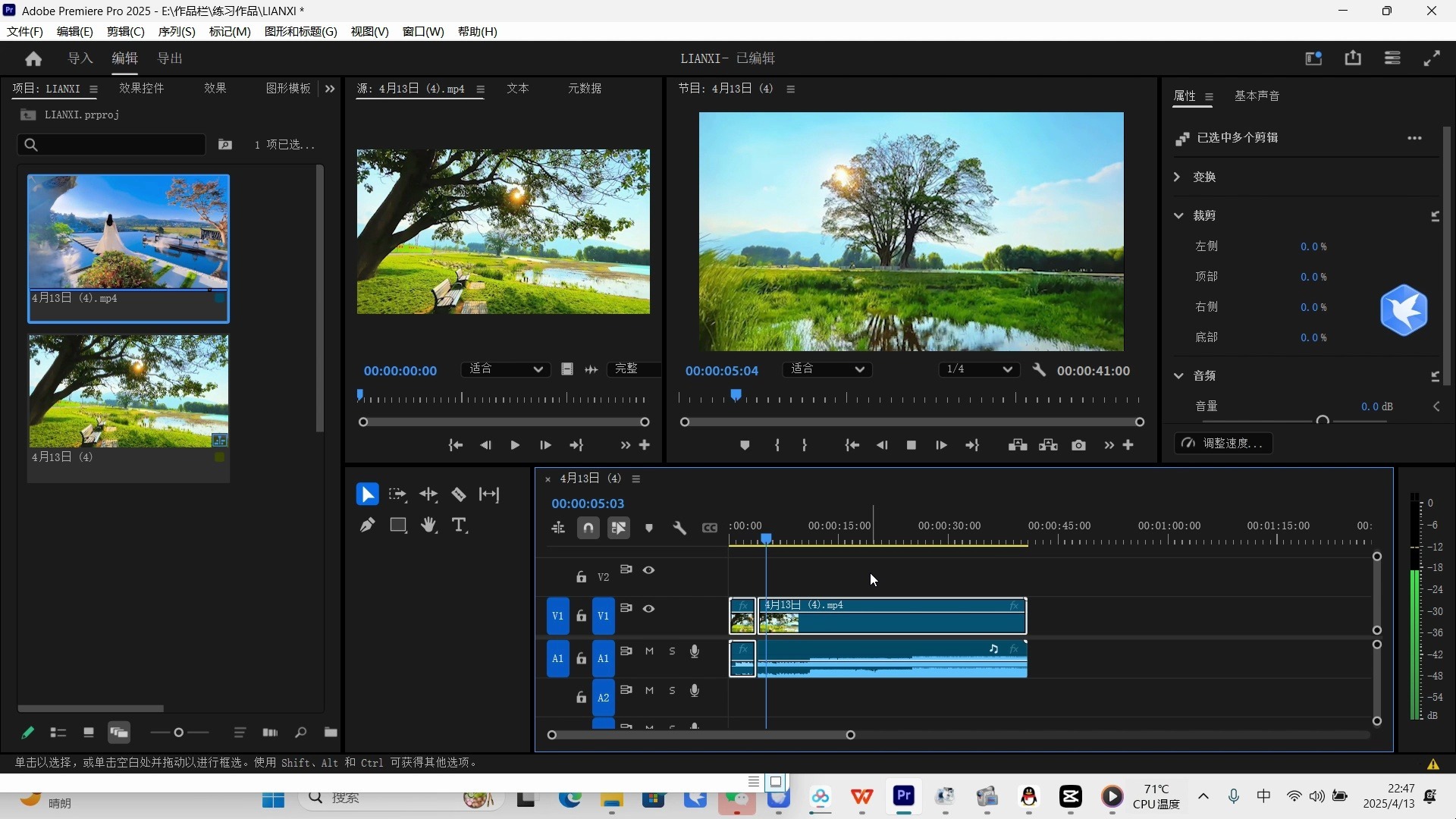Viewport: 1456px width, 819px height.
Task: Toggle snap magnet in timeline
Action: pos(588,528)
